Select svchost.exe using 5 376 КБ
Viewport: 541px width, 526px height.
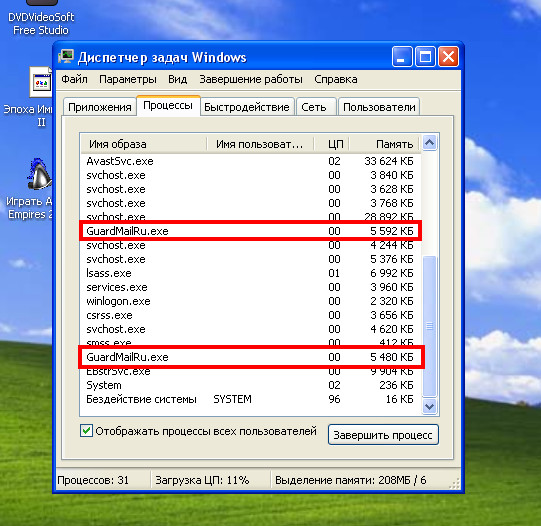tap(251, 259)
